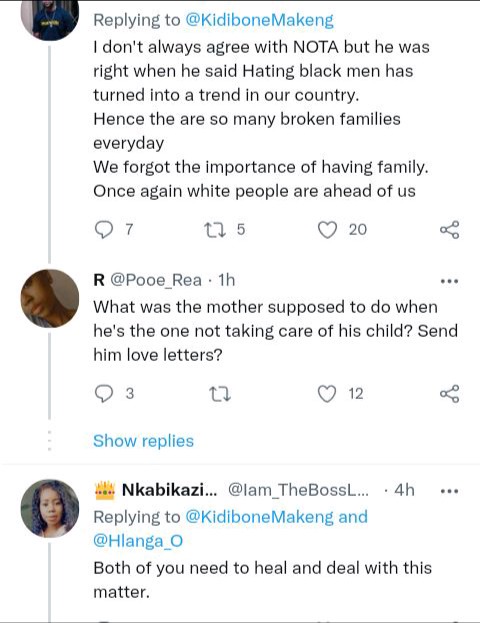View Pooe_Rea's profile picture
This screenshot has height=623, width=480.
[x=50, y=298]
